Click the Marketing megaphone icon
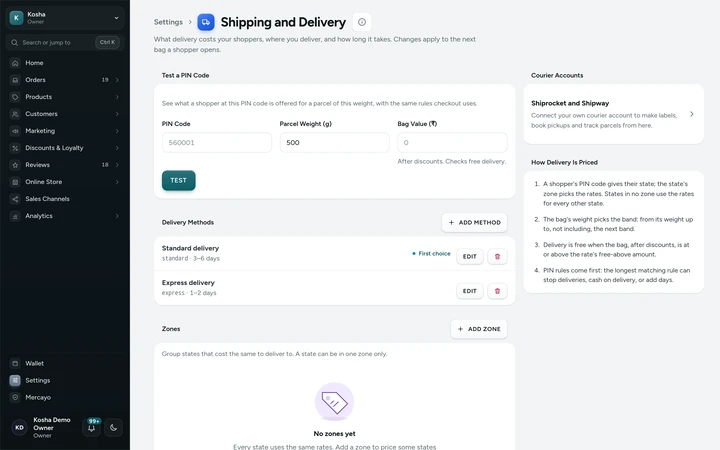720x450 pixels. [15, 131]
